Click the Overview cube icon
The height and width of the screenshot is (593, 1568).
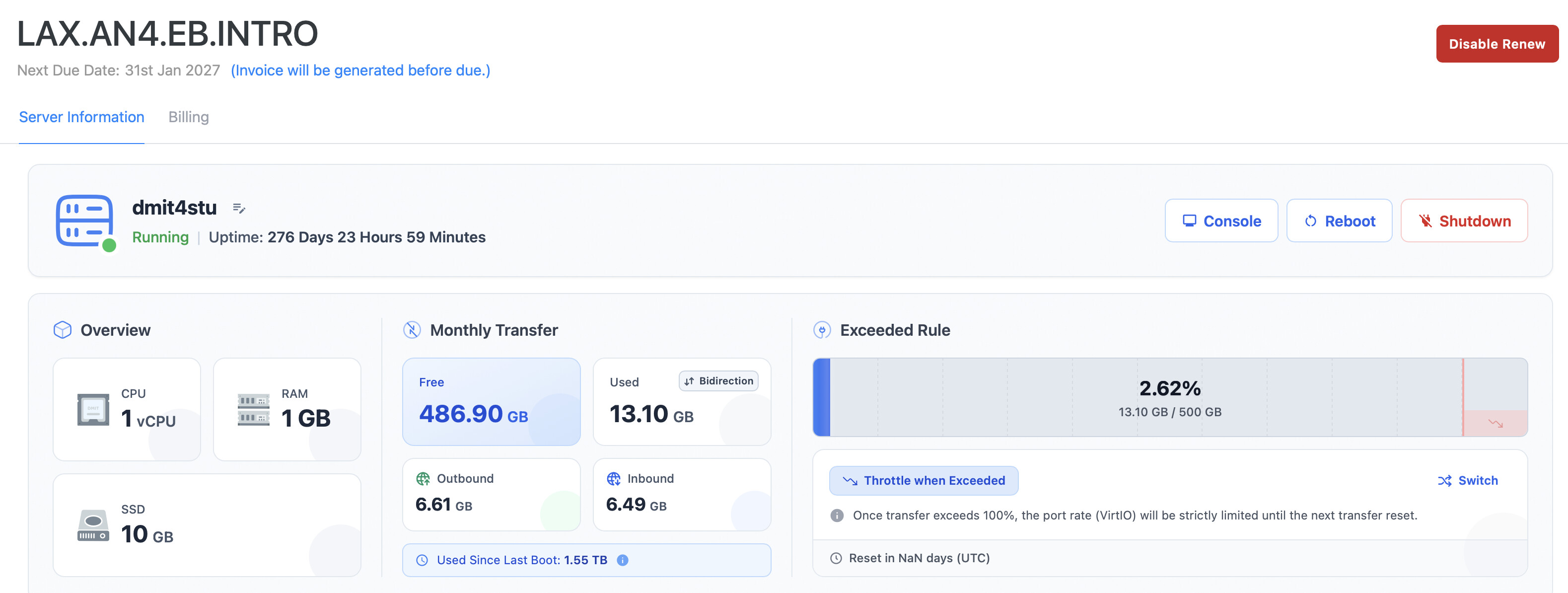click(63, 330)
